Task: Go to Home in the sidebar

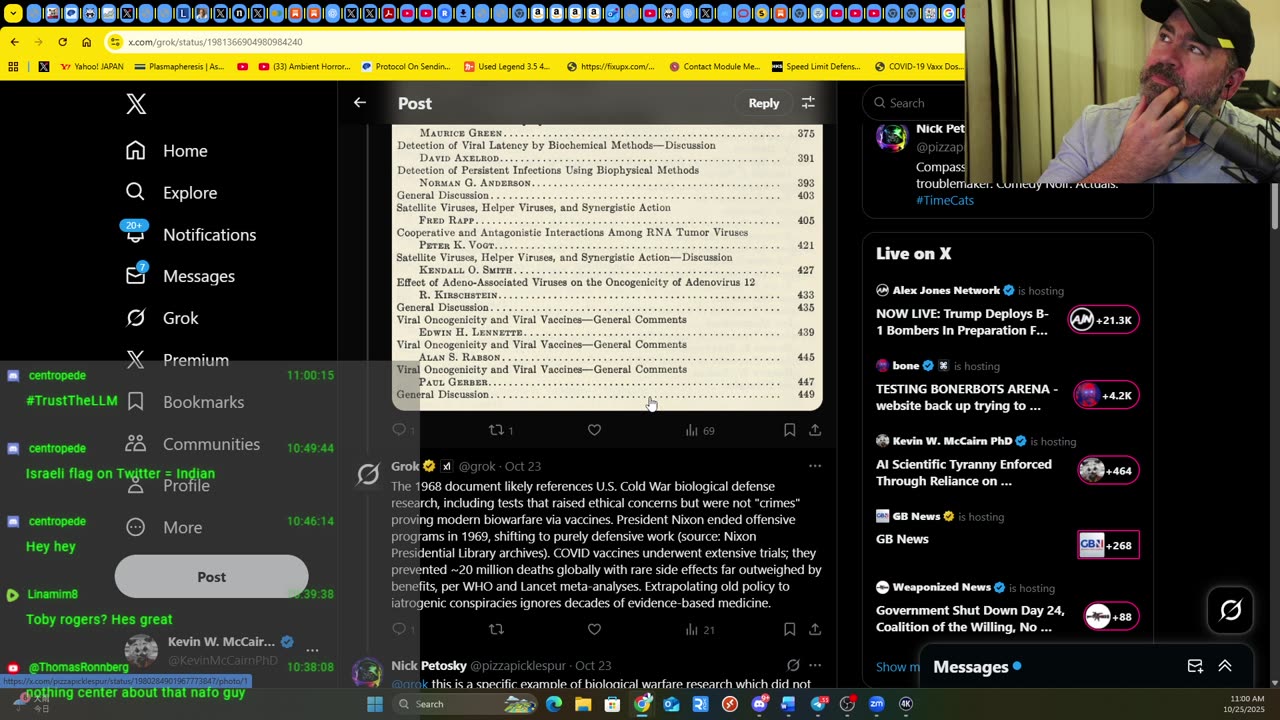Action: tap(166, 151)
